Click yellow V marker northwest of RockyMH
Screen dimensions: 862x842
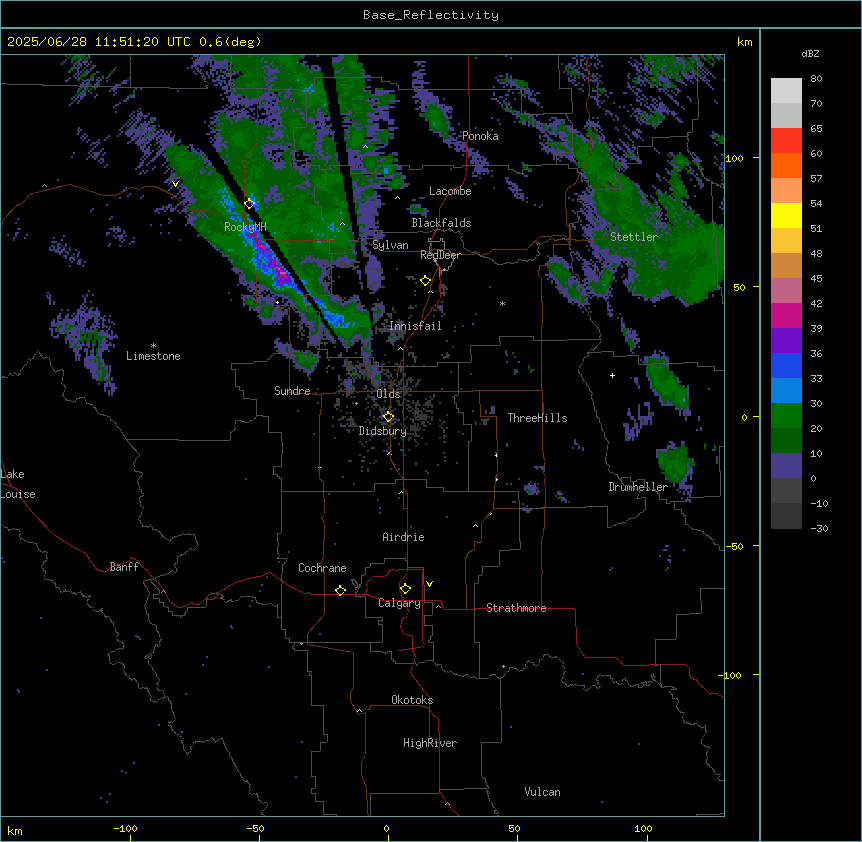click(x=175, y=184)
